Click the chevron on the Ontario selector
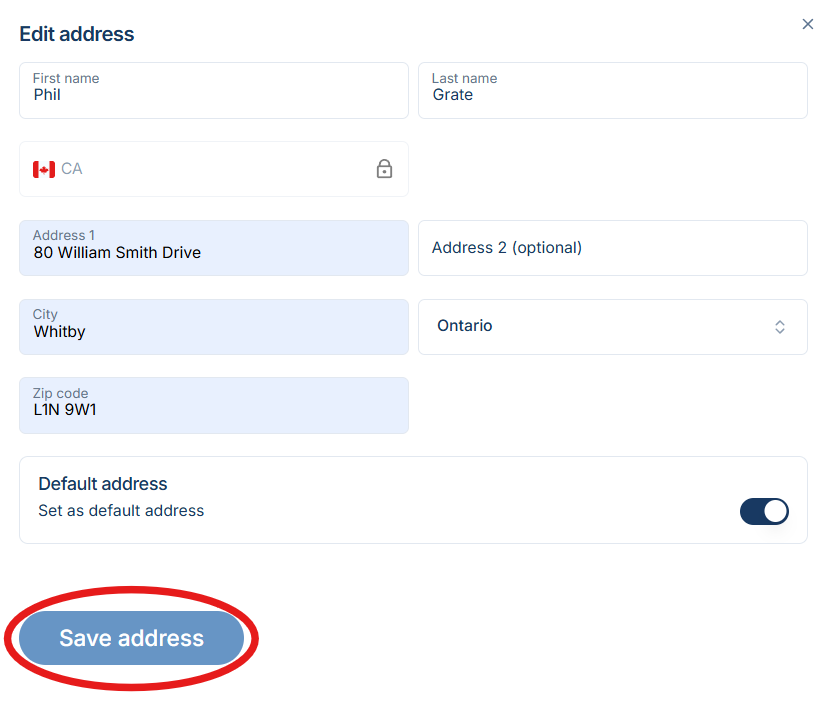Screen dimensions: 832x721 pos(779,326)
